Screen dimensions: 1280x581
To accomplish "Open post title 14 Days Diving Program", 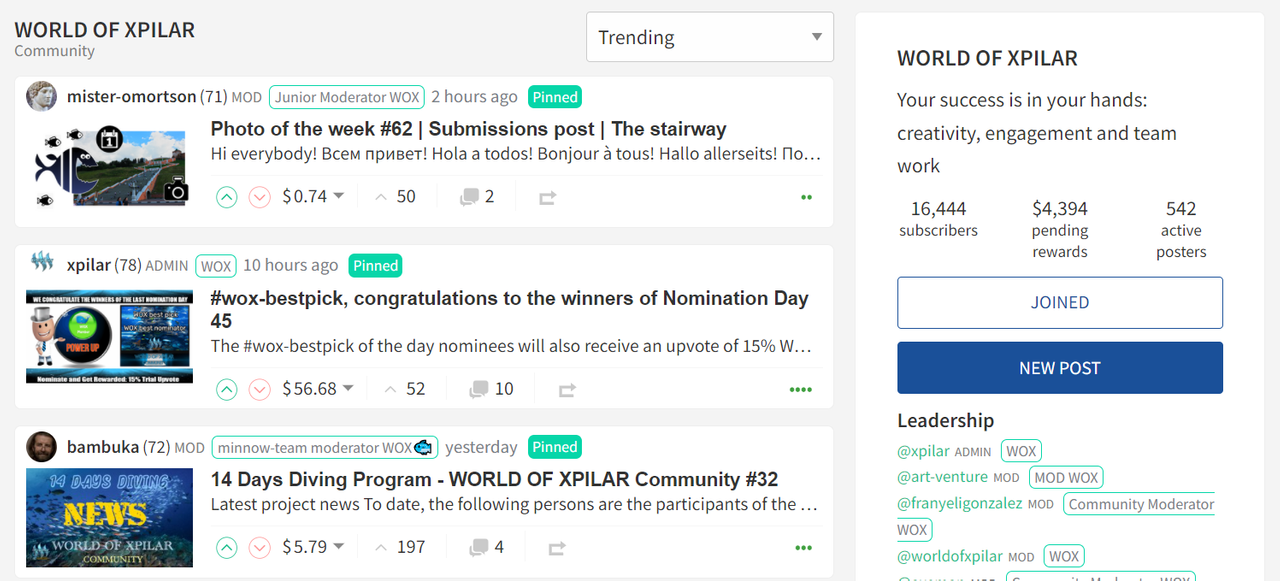I will tap(494, 479).
